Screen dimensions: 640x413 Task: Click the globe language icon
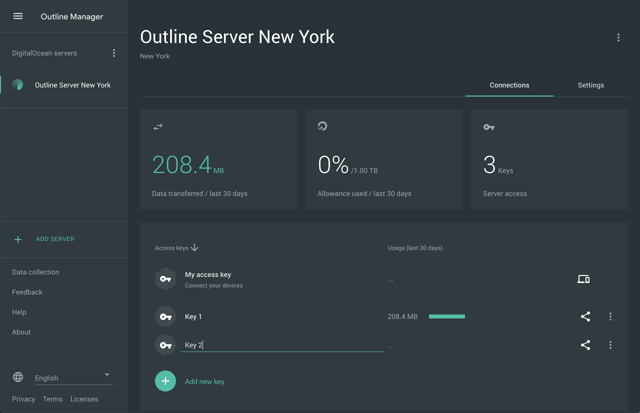coord(18,377)
